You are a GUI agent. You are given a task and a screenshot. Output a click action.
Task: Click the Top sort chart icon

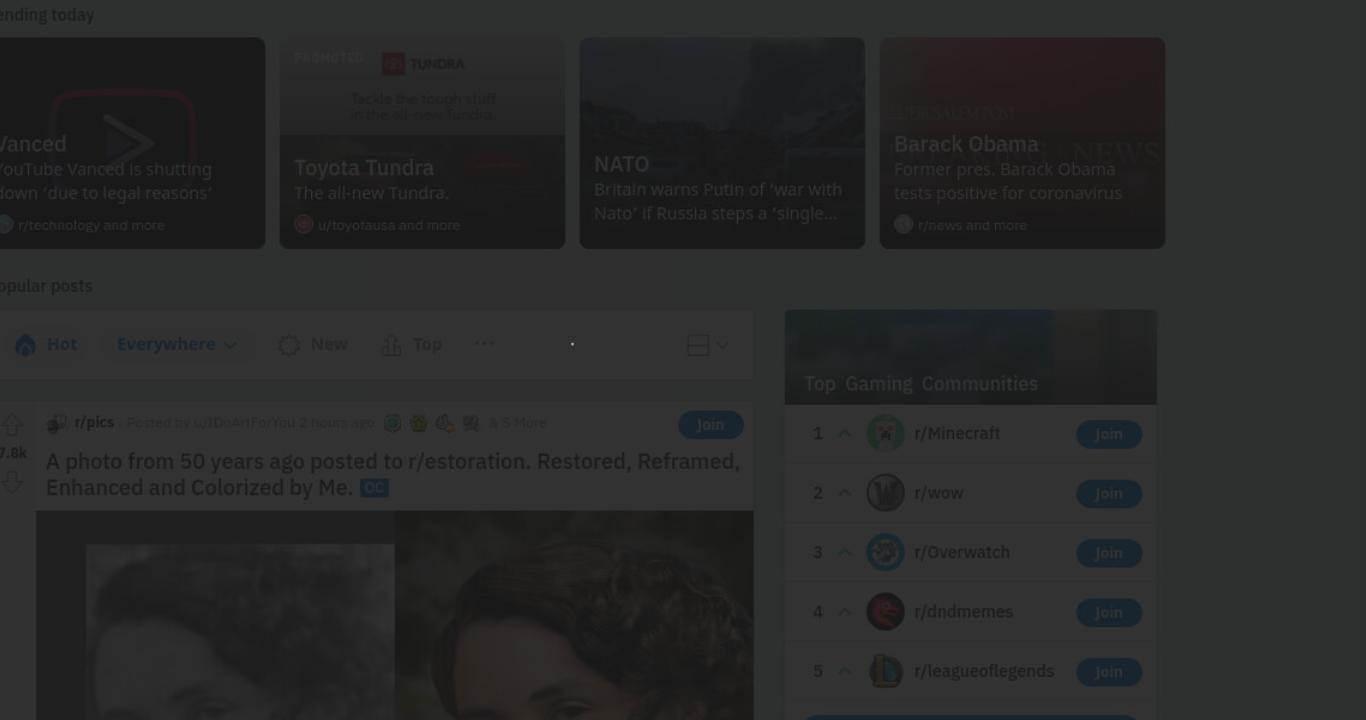point(391,345)
